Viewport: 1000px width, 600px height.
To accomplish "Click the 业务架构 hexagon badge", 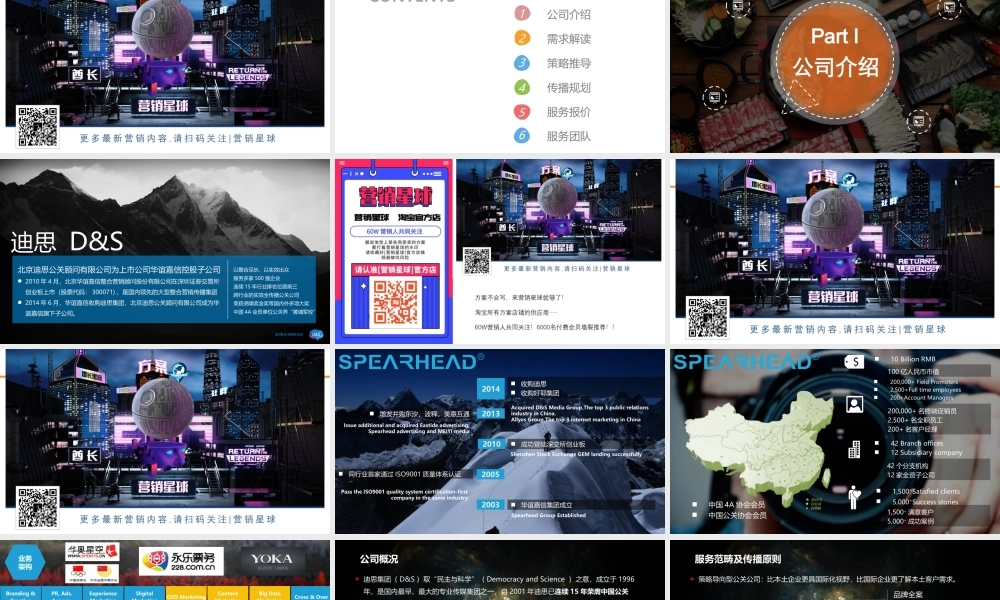I will pyautogui.click(x=25, y=562).
